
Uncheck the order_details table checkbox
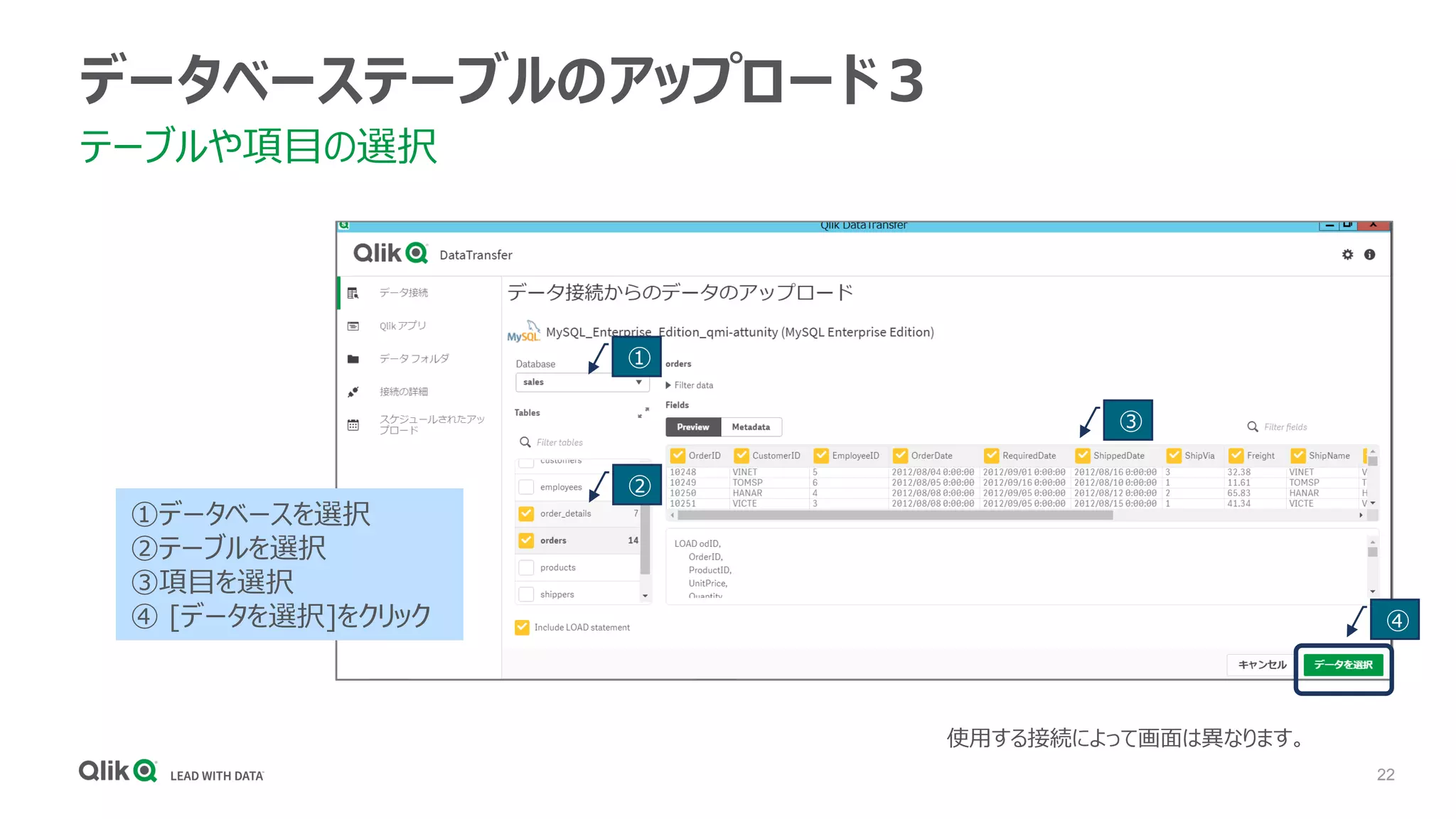click(526, 513)
